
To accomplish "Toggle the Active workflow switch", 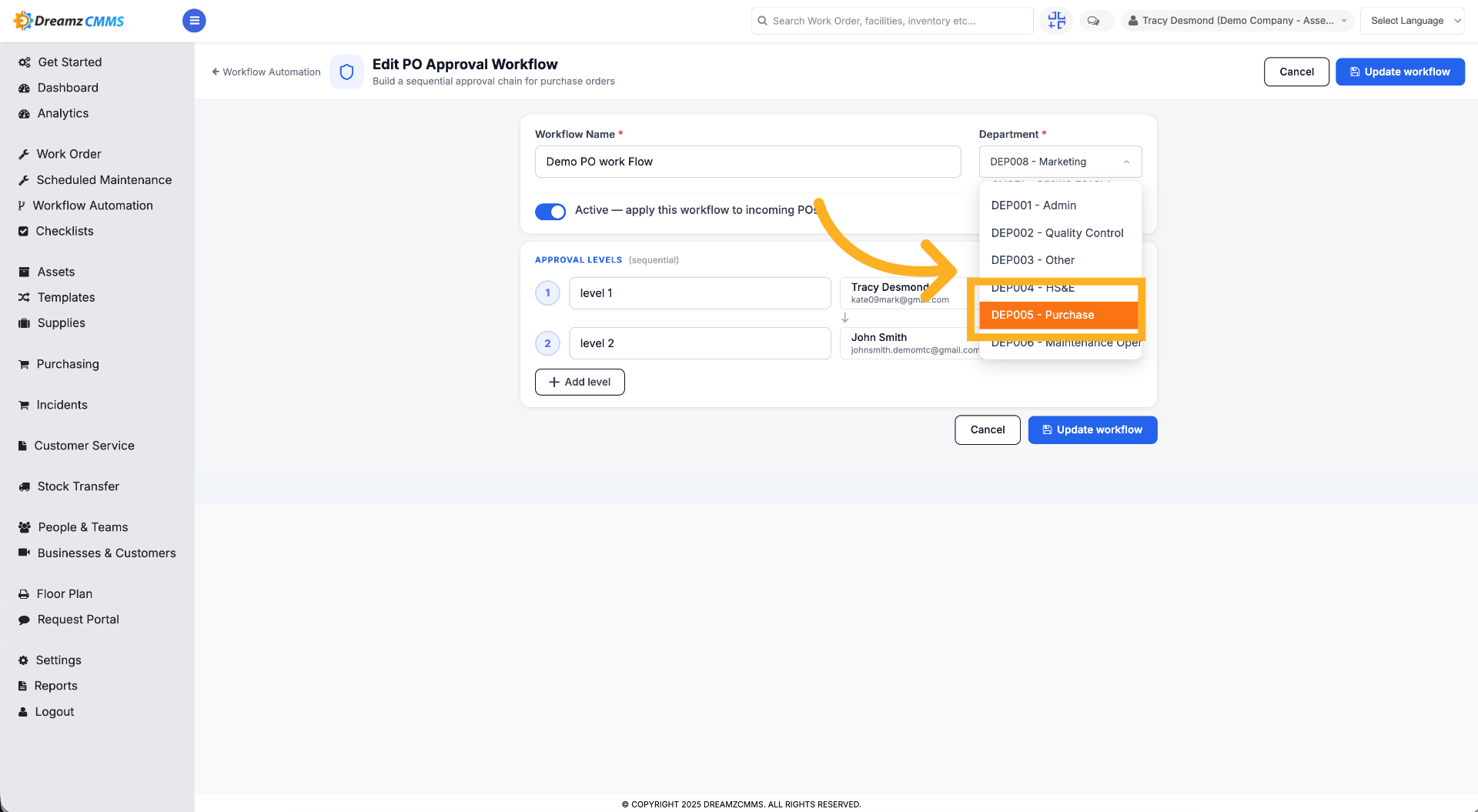I will [x=550, y=211].
